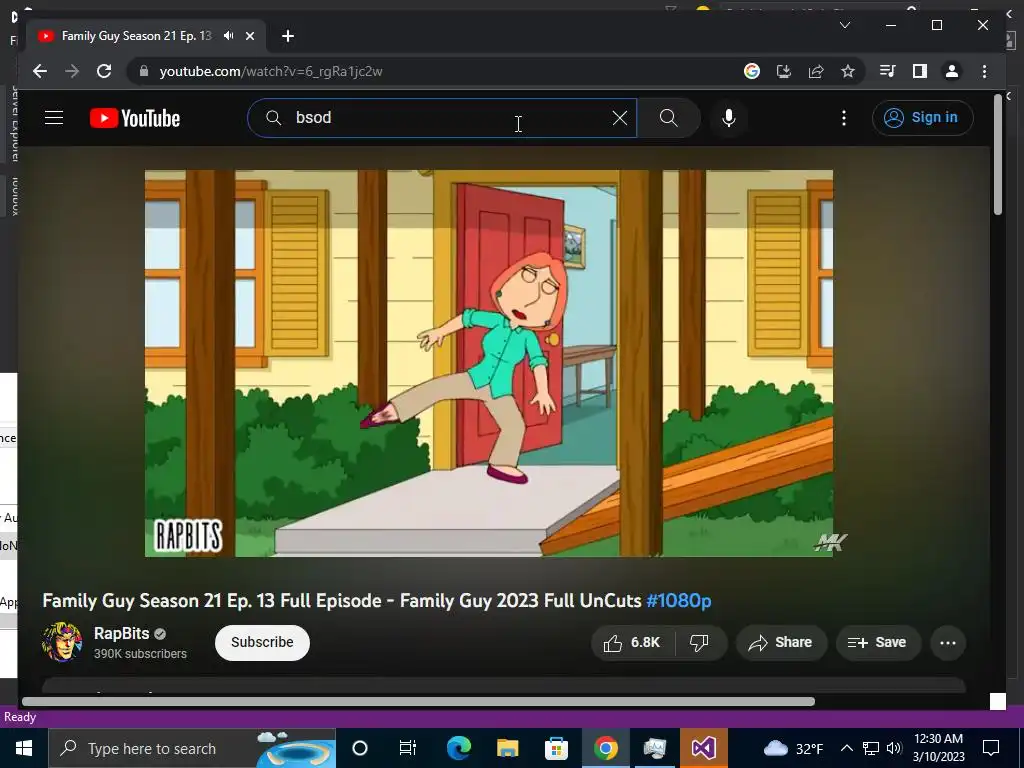The width and height of the screenshot is (1024, 768).
Task: Click the horizontal page scrollbar
Action: click(x=418, y=701)
